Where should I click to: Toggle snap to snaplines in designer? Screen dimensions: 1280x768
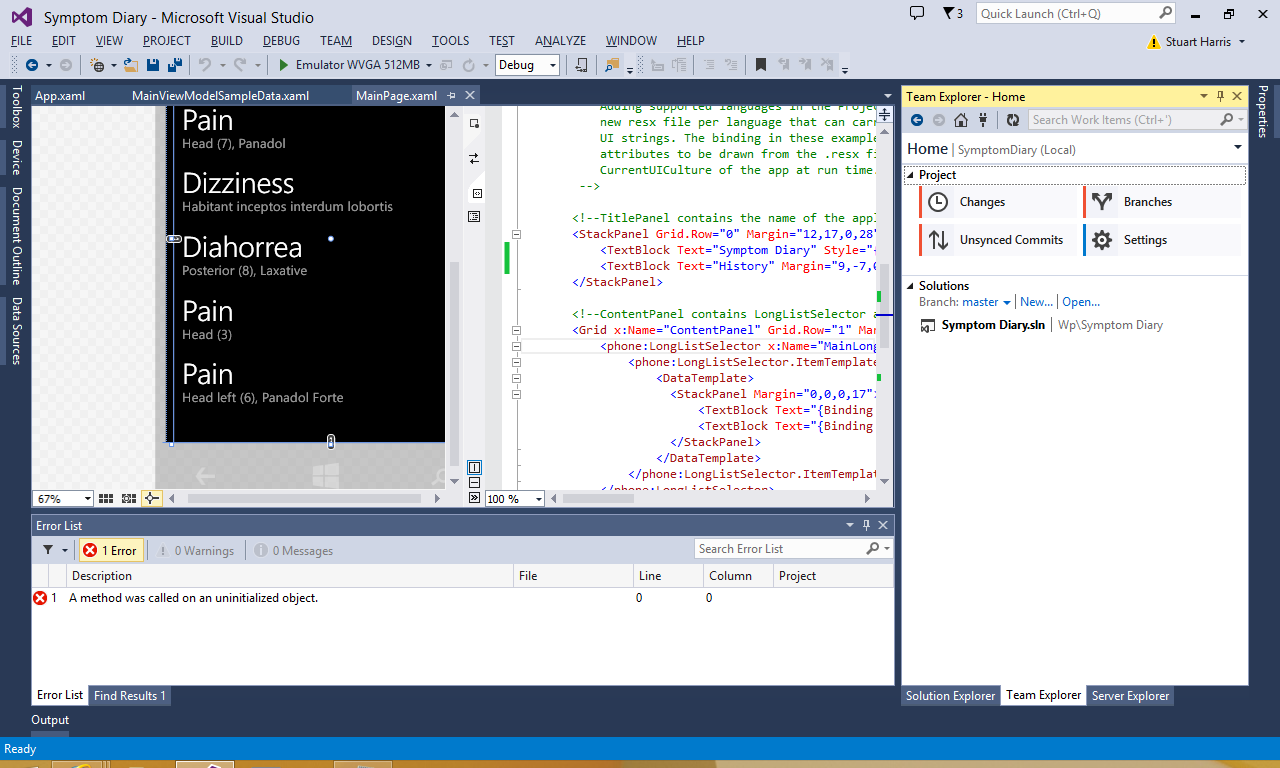(151, 498)
